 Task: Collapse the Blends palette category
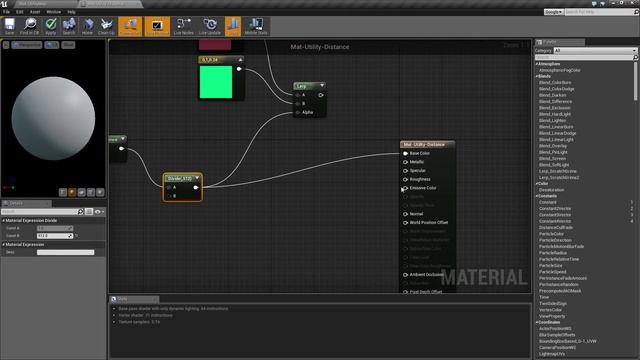[537, 76]
